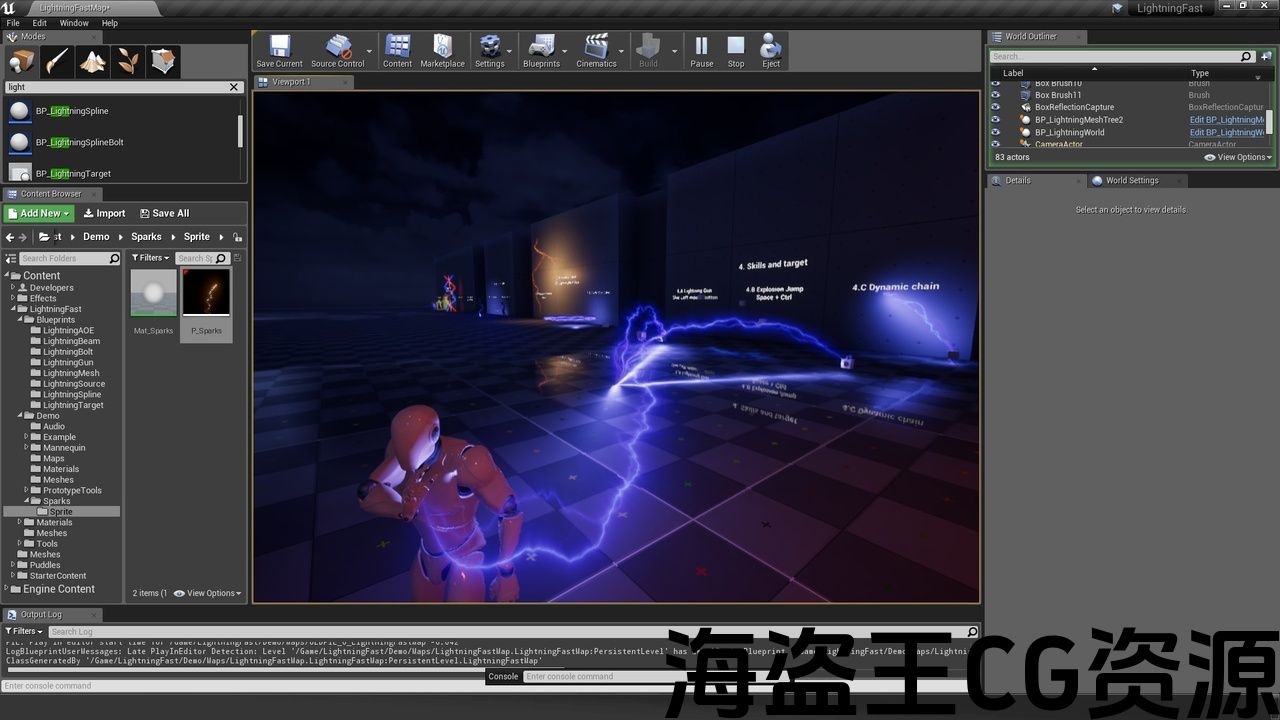Hide the BoxReflectionCapture actor
Screen dimensions: 1280x720
coord(995,107)
